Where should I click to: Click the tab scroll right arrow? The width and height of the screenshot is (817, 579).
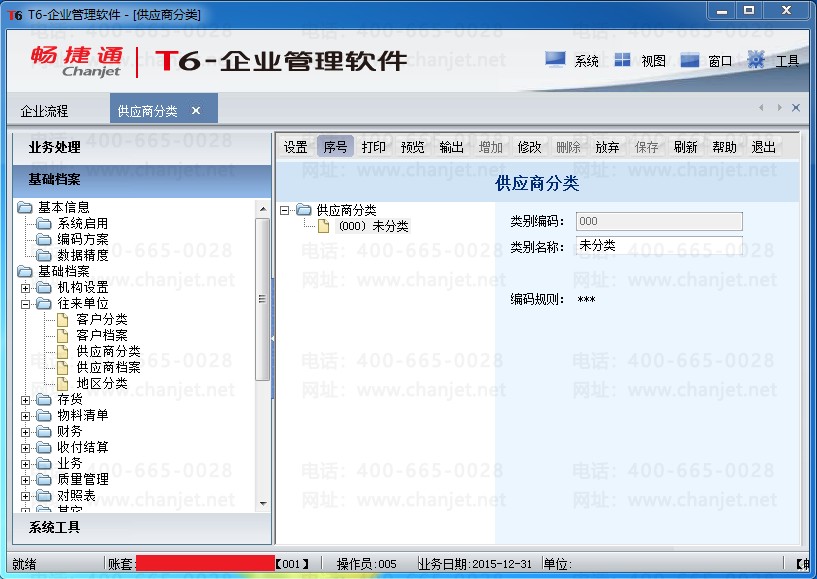[x=779, y=108]
